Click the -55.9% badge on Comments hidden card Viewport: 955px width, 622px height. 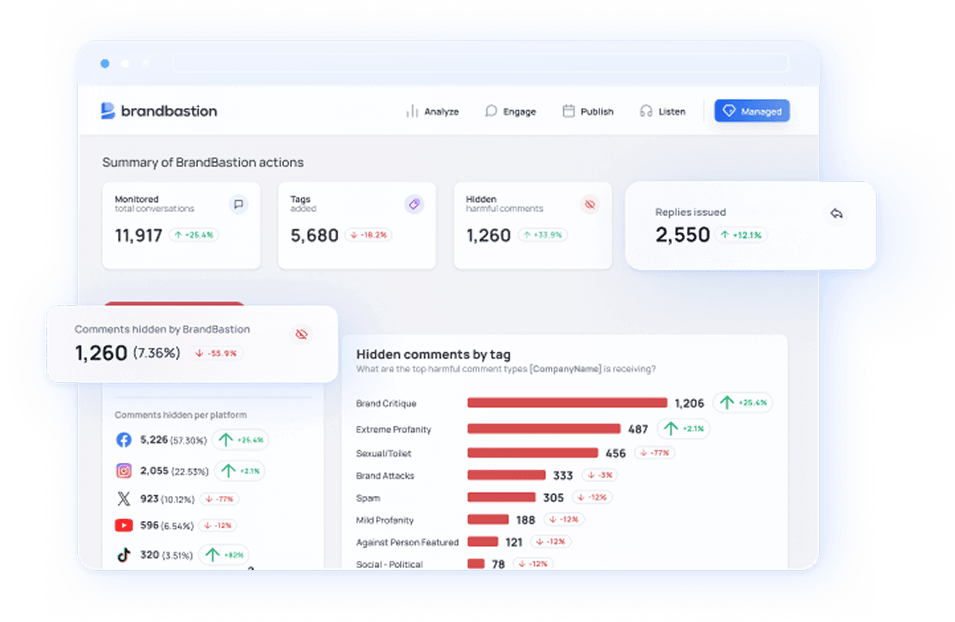[216, 353]
